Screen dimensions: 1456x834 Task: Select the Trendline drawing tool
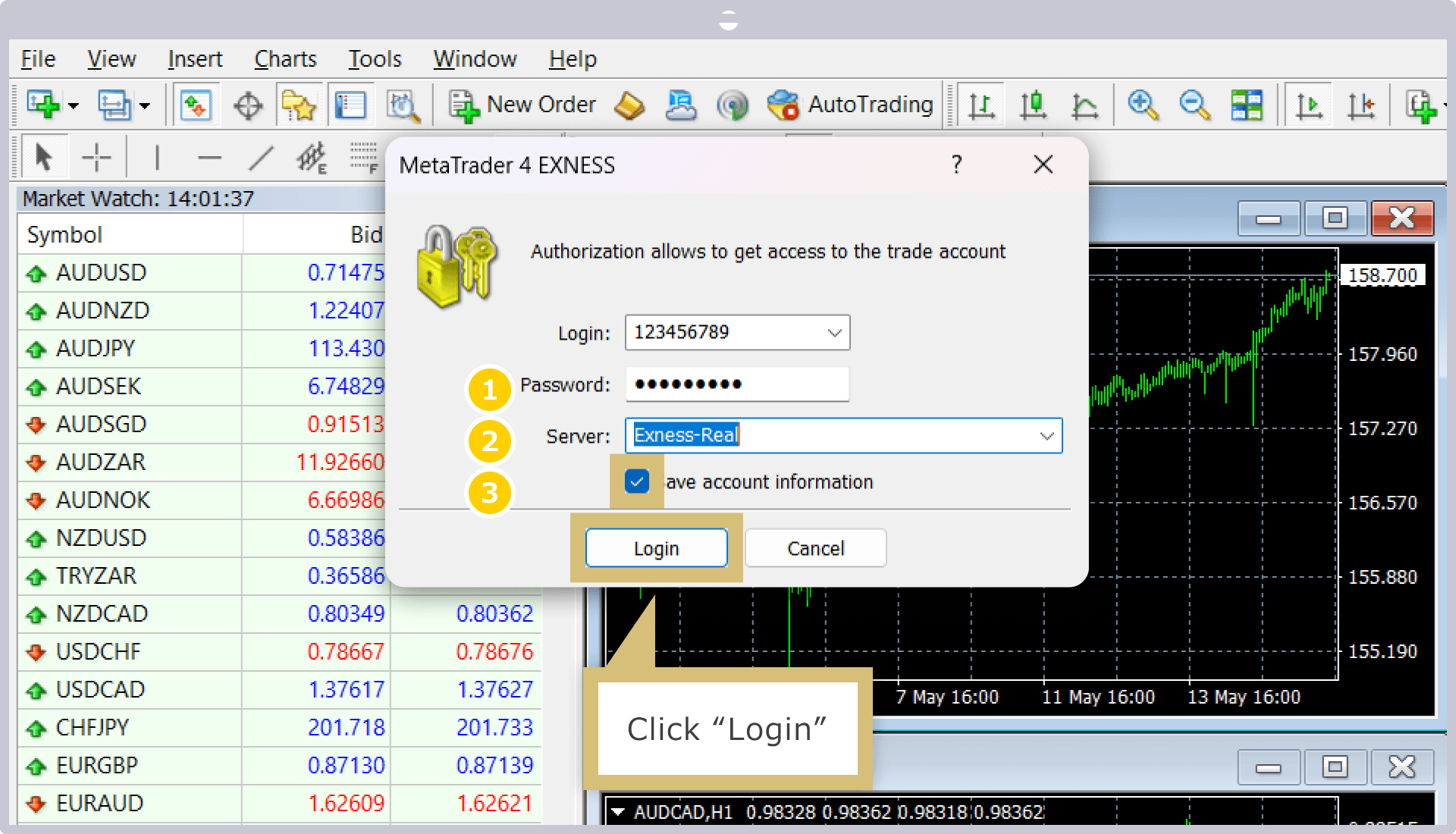click(261, 158)
